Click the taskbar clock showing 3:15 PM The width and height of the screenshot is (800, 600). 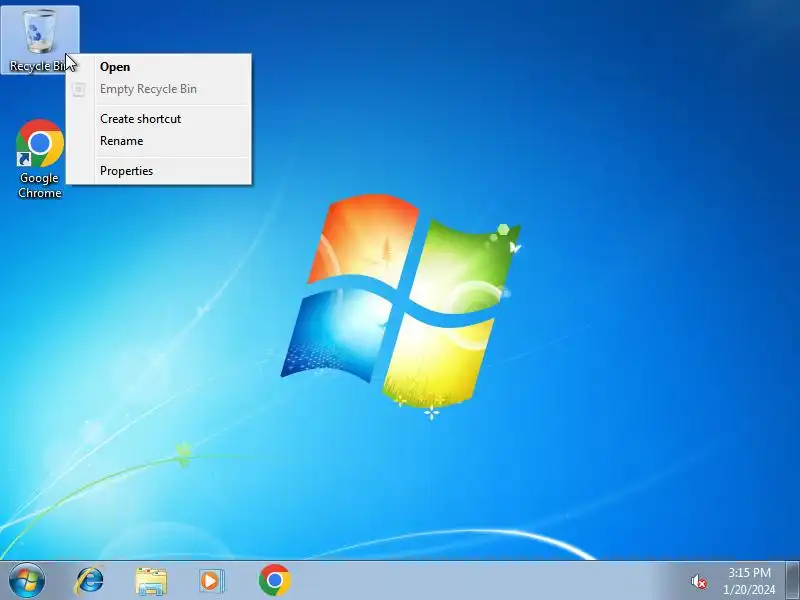coord(749,572)
